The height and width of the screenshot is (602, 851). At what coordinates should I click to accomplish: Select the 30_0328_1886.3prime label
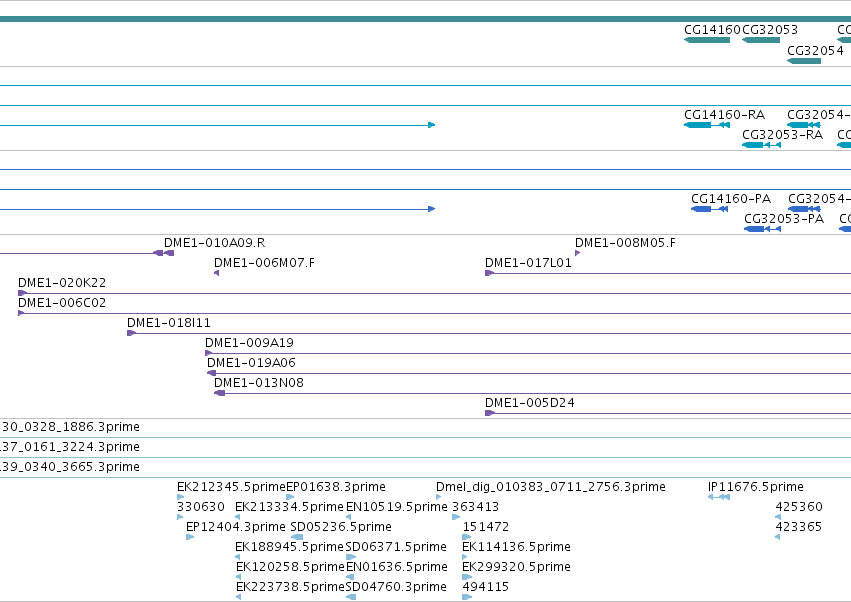click(x=70, y=427)
